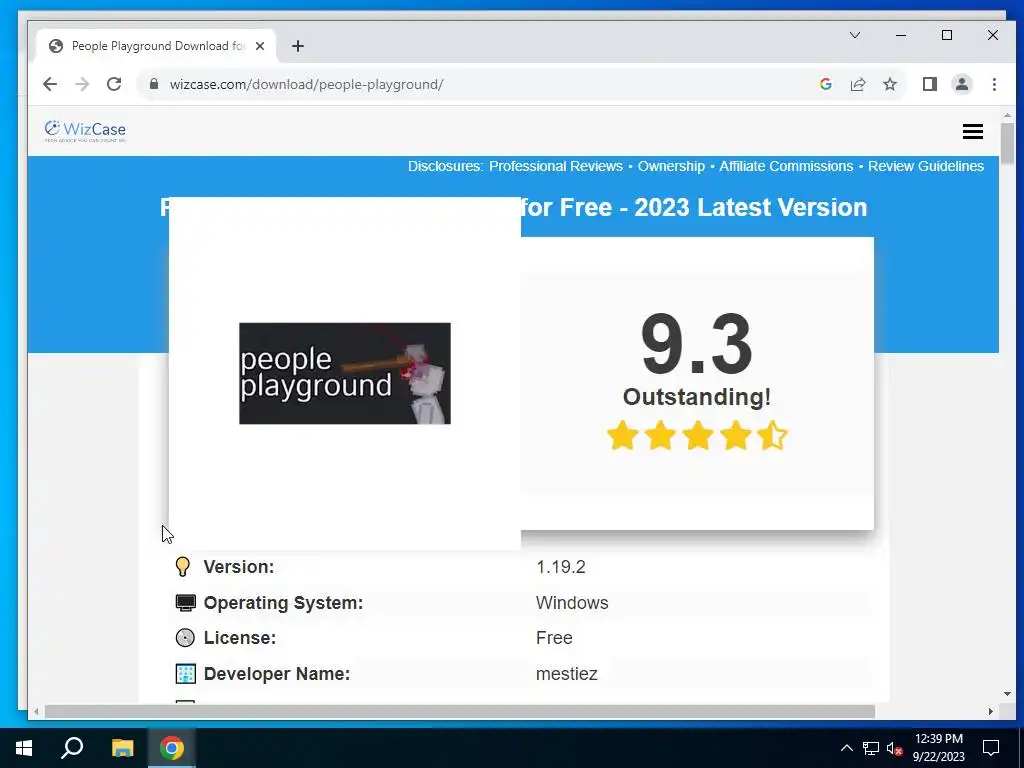This screenshot has height=768, width=1024.
Task: Open the Professional Reviews disclosure link
Action: click(556, 167)
